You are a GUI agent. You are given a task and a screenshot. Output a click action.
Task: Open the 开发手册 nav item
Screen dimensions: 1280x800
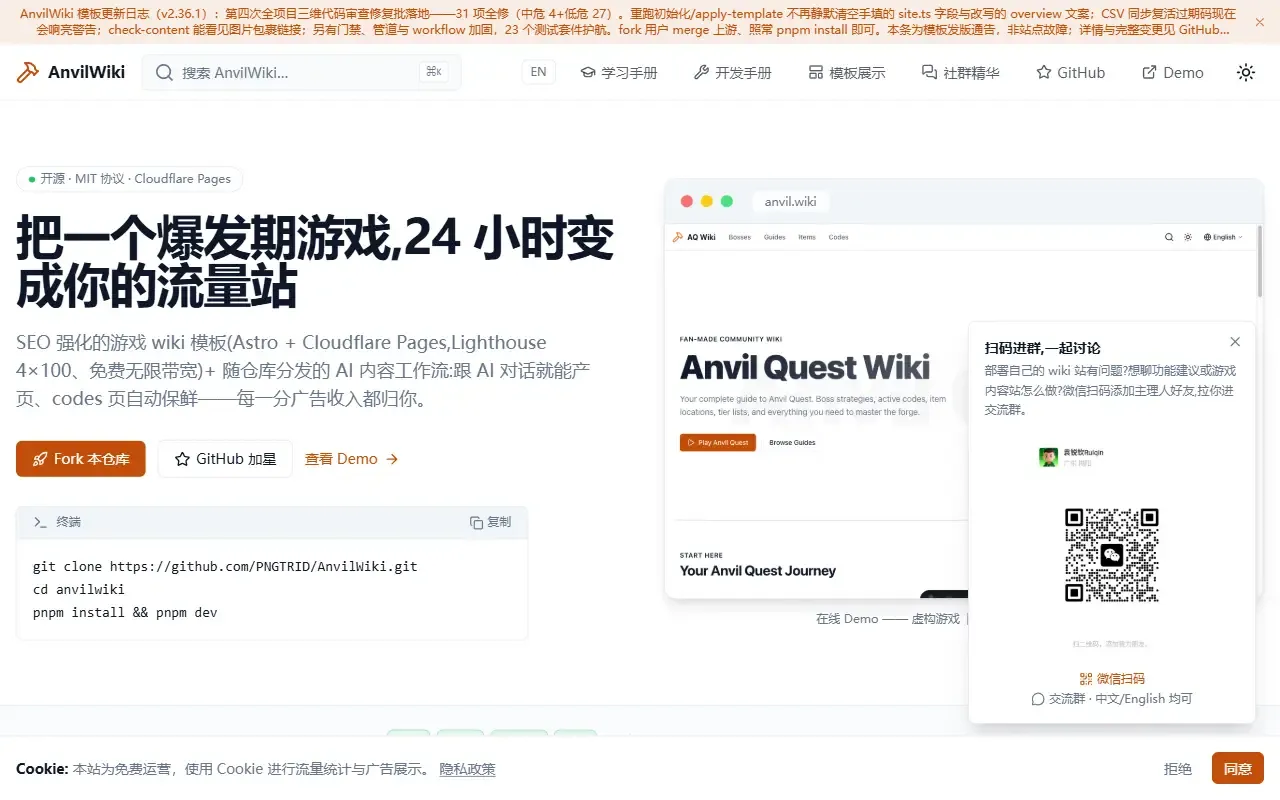click(733, 72)
